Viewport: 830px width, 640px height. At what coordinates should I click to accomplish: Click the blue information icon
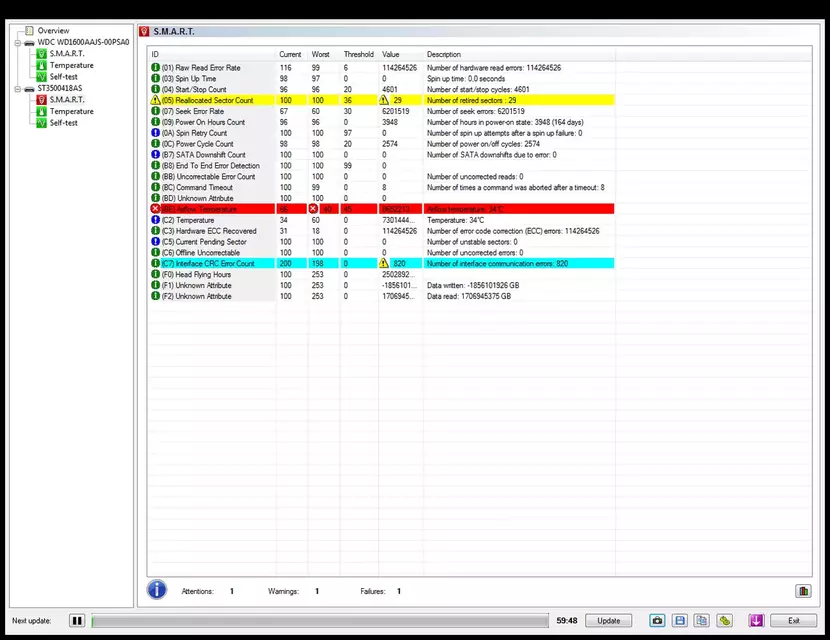pyautogui.click(x=157, y=589)
